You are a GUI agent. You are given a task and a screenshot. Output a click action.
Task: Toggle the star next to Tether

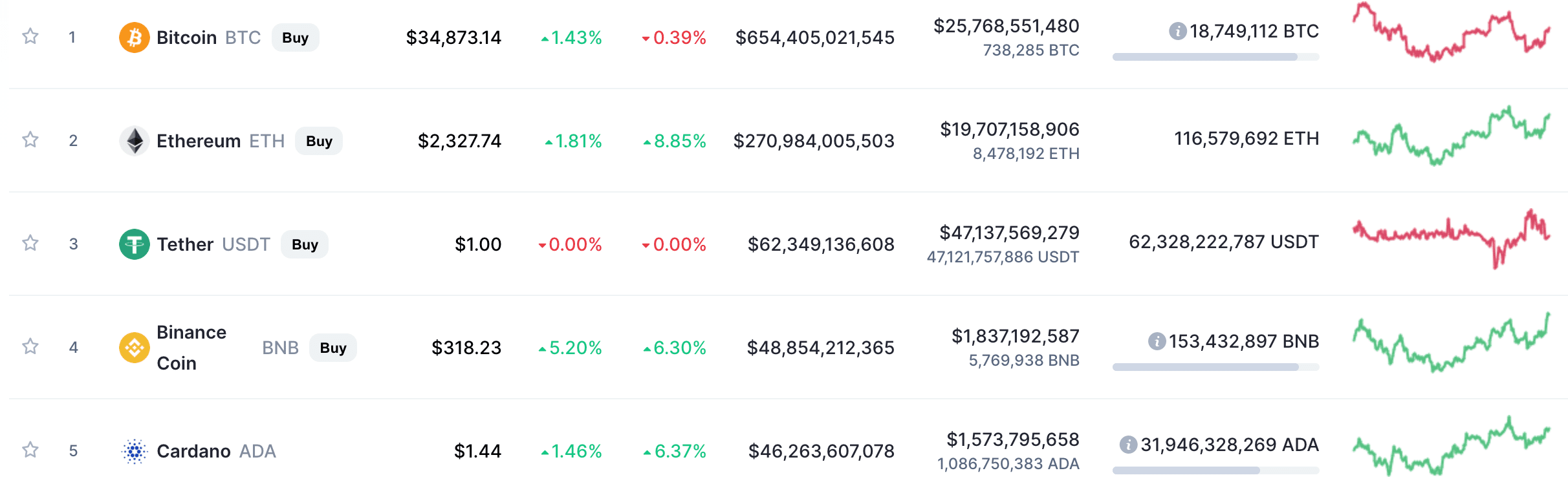coord(30,244)
